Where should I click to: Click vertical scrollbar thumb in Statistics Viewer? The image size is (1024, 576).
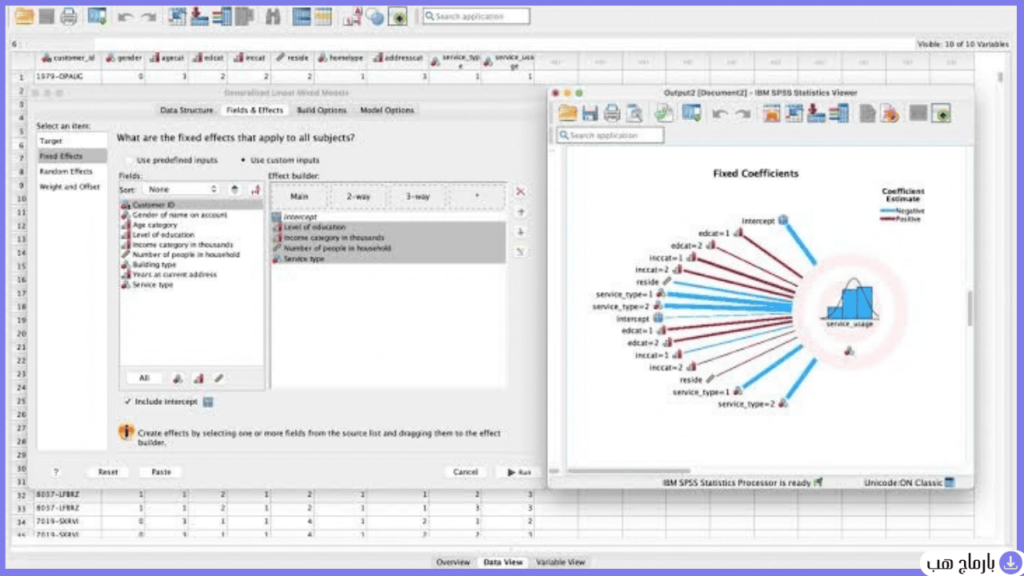coord(970,308)
